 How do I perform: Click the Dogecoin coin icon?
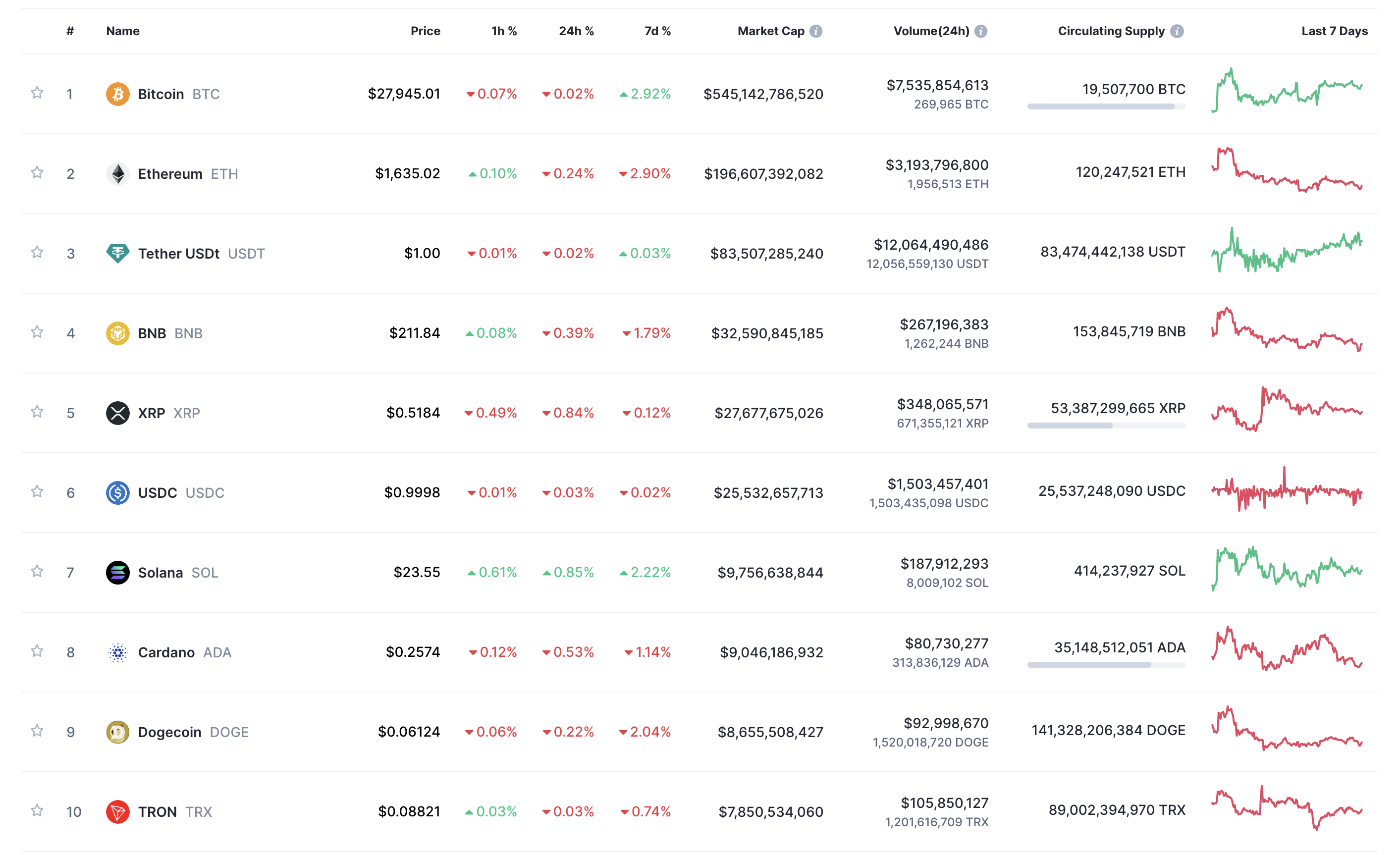tap(117, 732)
